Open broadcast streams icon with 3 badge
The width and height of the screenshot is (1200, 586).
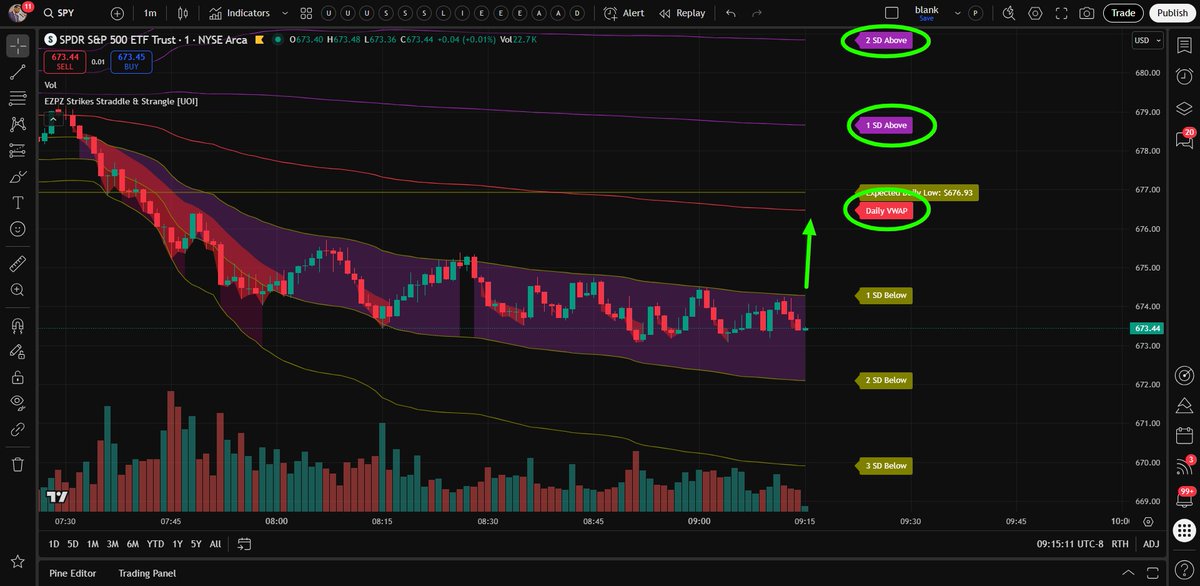point(1184,466)
